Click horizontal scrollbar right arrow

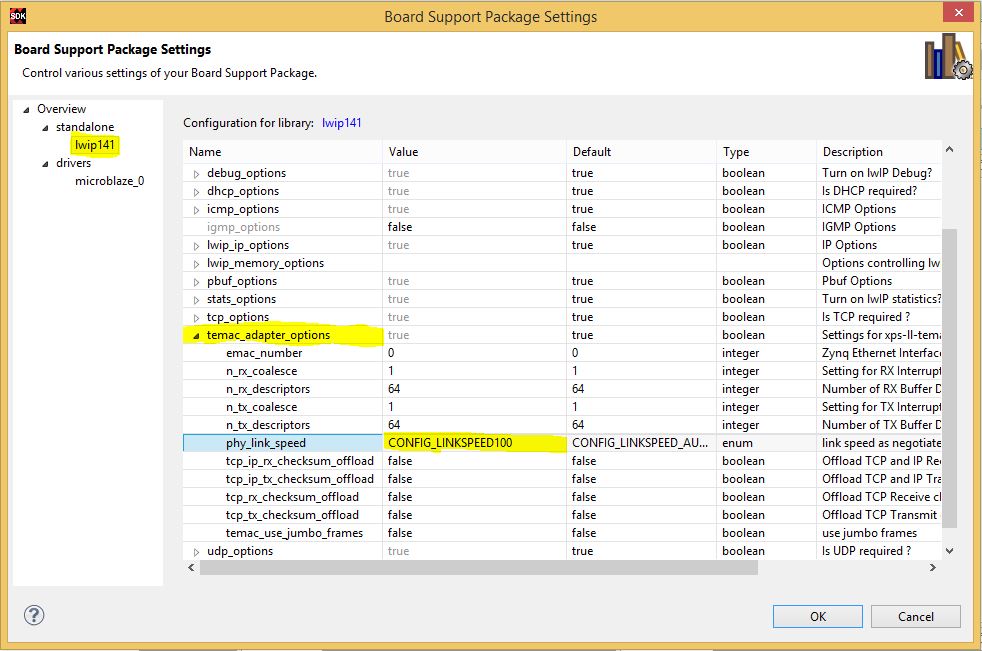[x=933, y=568]
